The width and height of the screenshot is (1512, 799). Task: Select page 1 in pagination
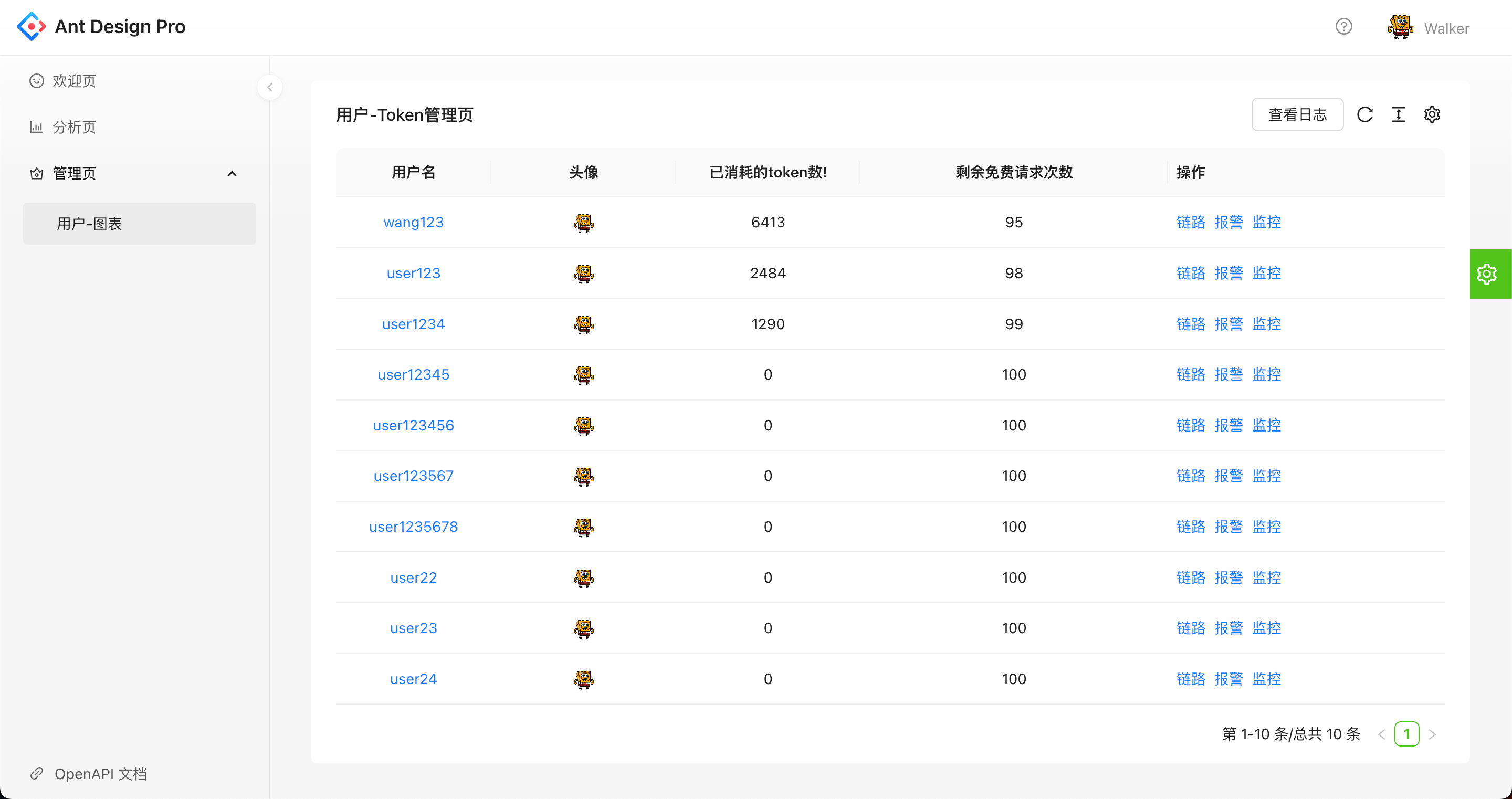[x=1407, y=734]
